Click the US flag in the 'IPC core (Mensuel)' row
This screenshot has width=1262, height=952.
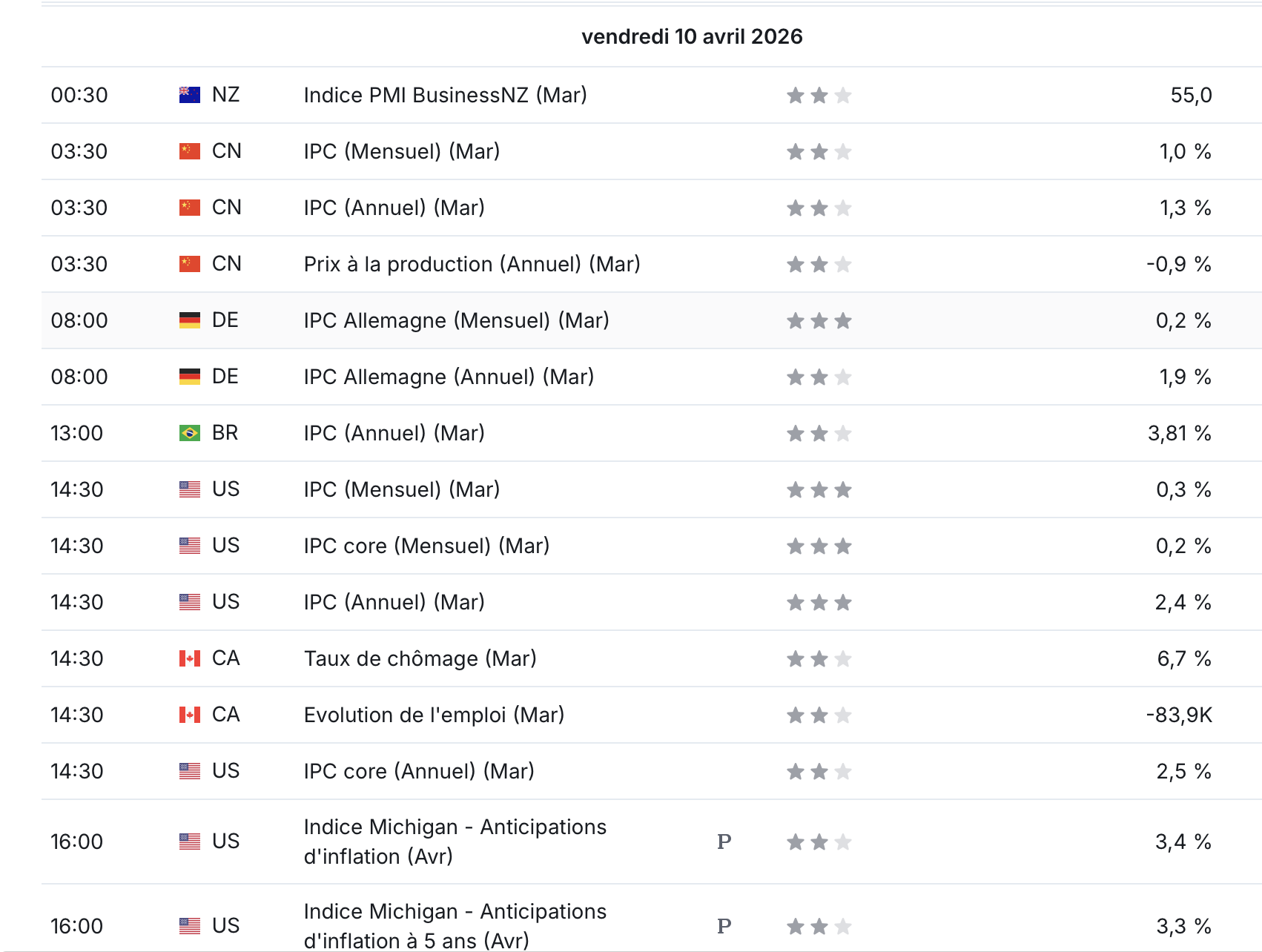(190, 546)
